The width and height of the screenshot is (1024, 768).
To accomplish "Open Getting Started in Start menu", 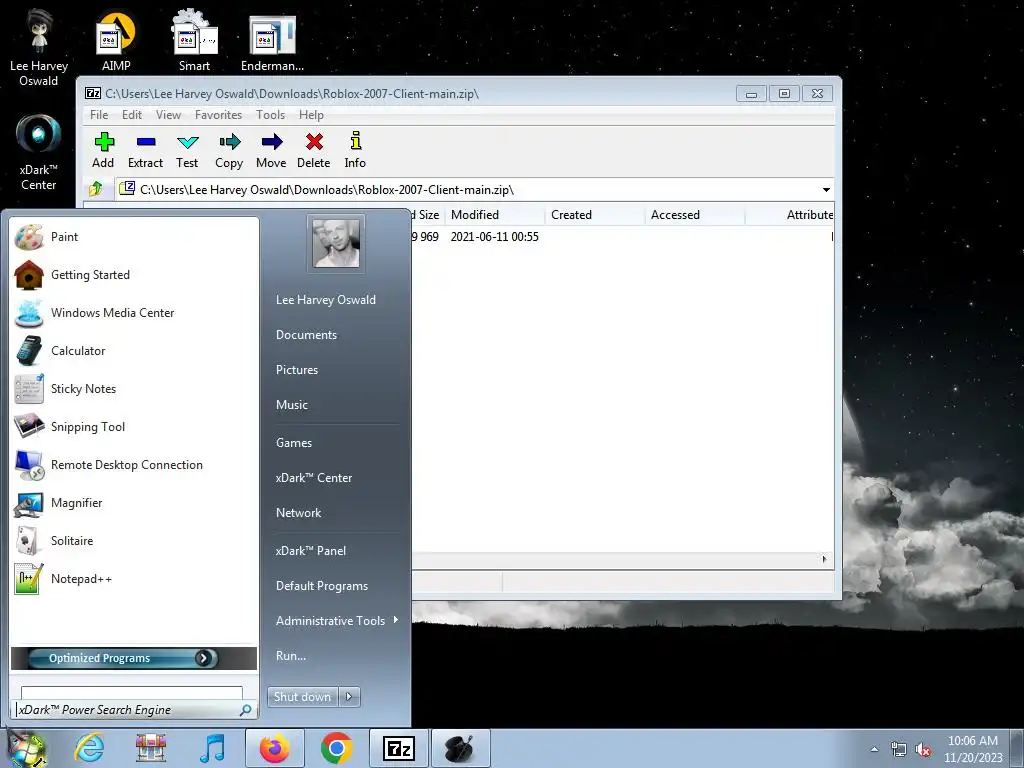I will tap(134, 275).
